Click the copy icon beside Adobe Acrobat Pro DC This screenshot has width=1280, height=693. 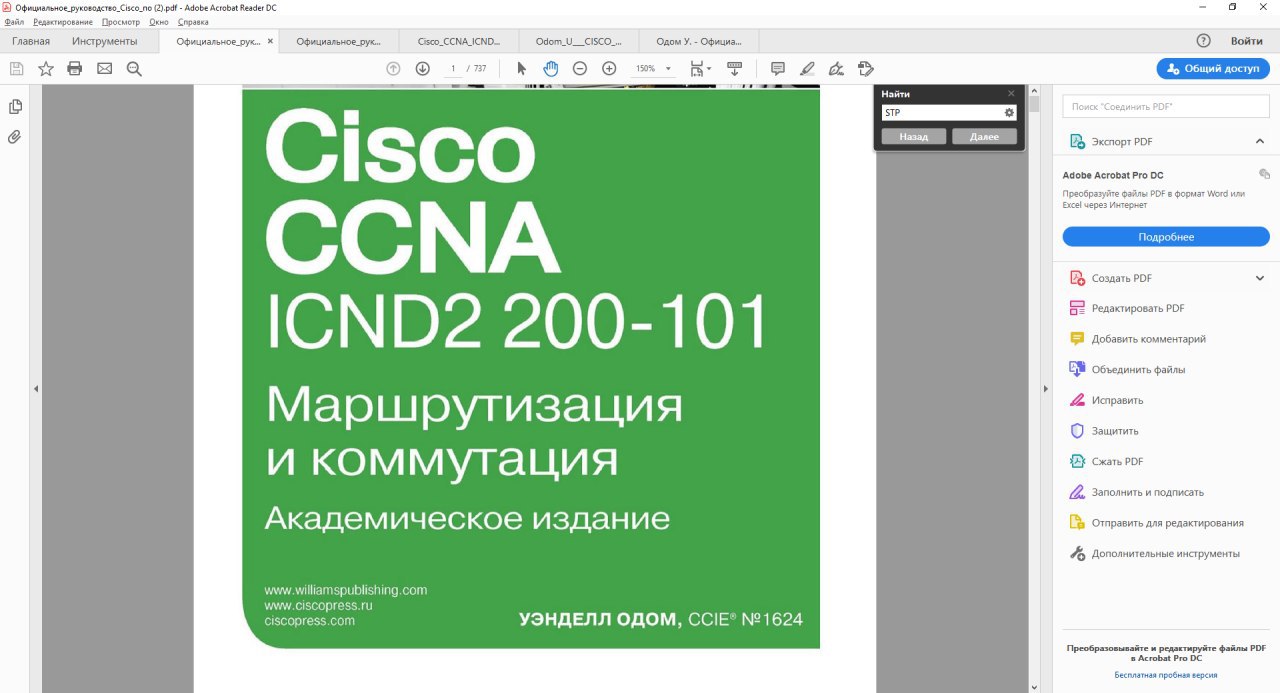(x=1264, y=174)
